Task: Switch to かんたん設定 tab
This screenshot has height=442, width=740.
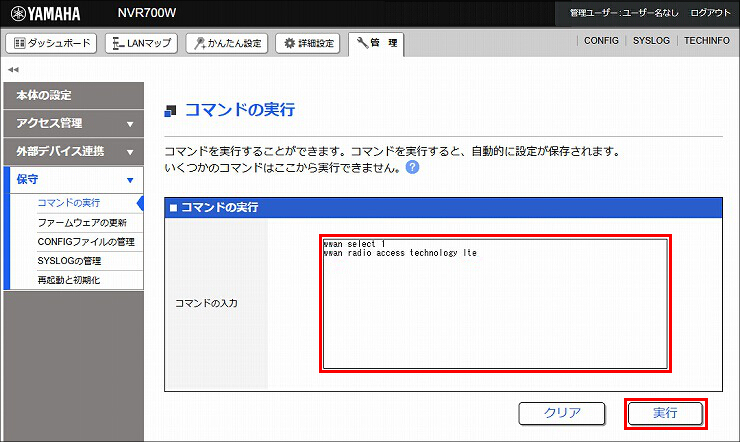Action: point(227,43)
